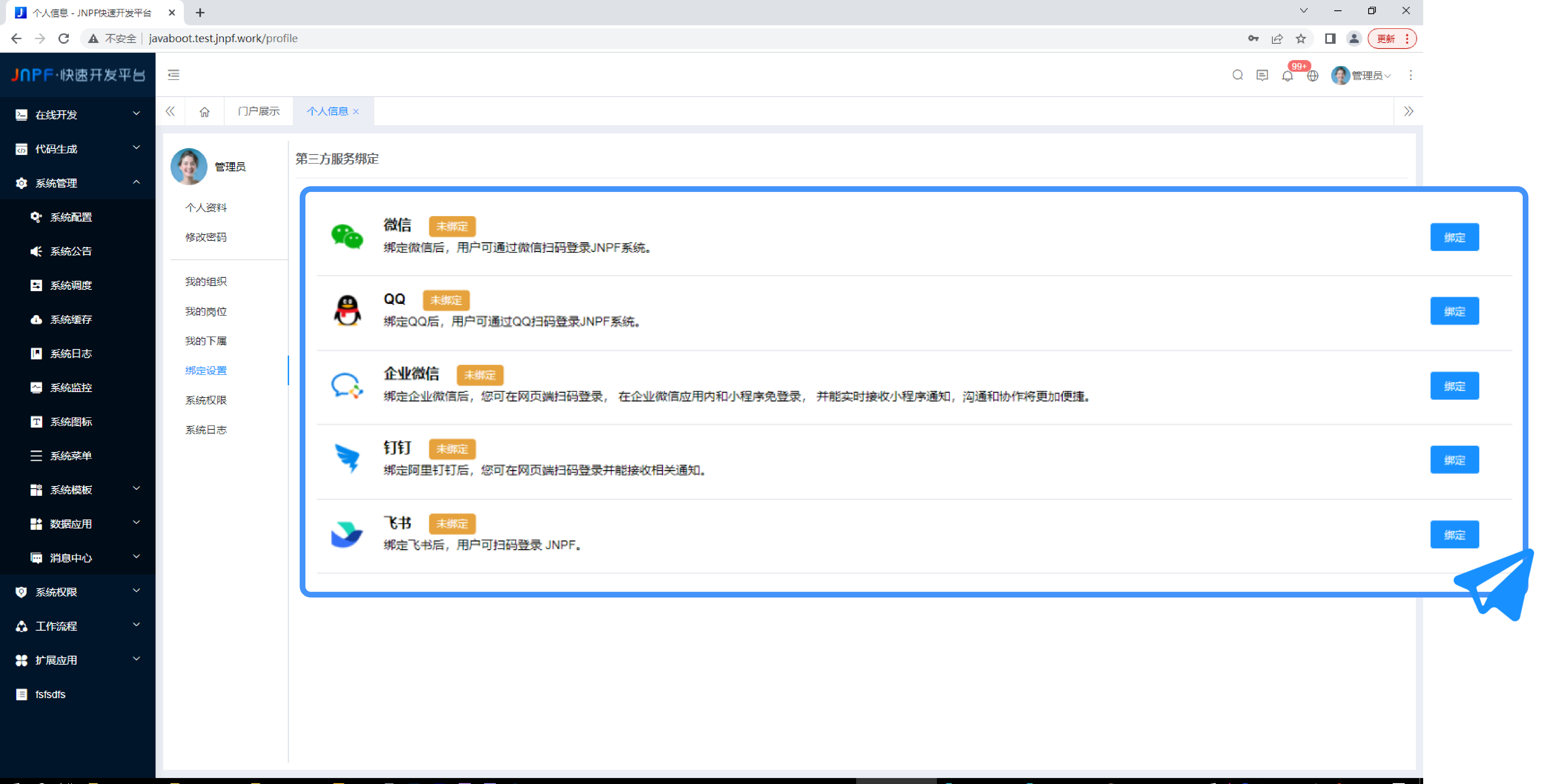The width and height of the screenshot is (1548, 784).
Task: Open a new browser tab
Action: click(x=200, y=13)
